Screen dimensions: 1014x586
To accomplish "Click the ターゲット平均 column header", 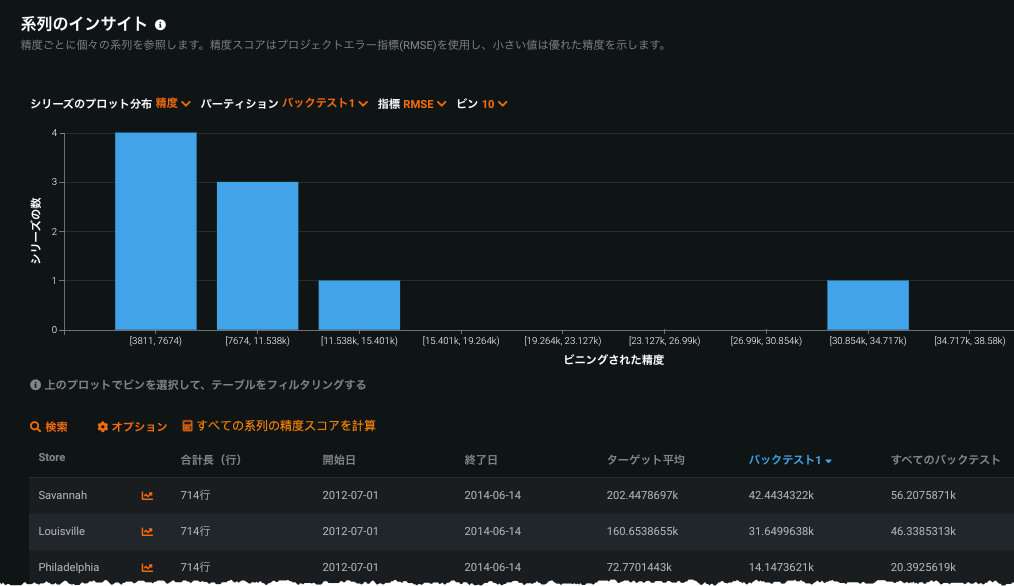I will 646,460.
